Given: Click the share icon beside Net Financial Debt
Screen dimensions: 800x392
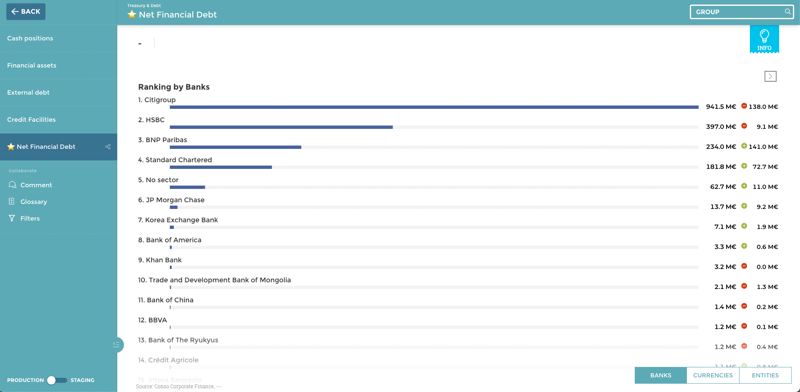Looking at the screenshot, I should pos(108,147).
